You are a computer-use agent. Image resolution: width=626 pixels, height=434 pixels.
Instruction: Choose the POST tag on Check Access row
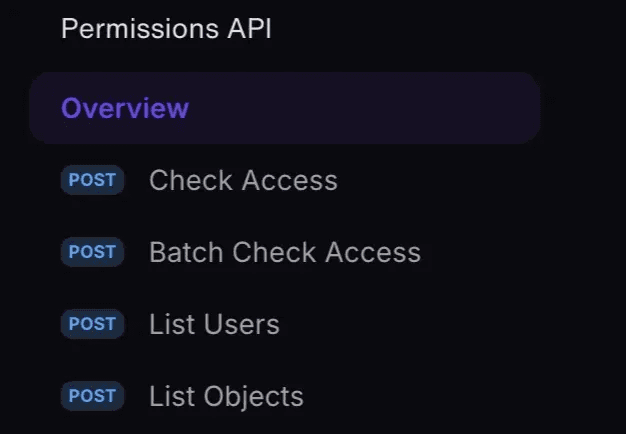(92, 180)
